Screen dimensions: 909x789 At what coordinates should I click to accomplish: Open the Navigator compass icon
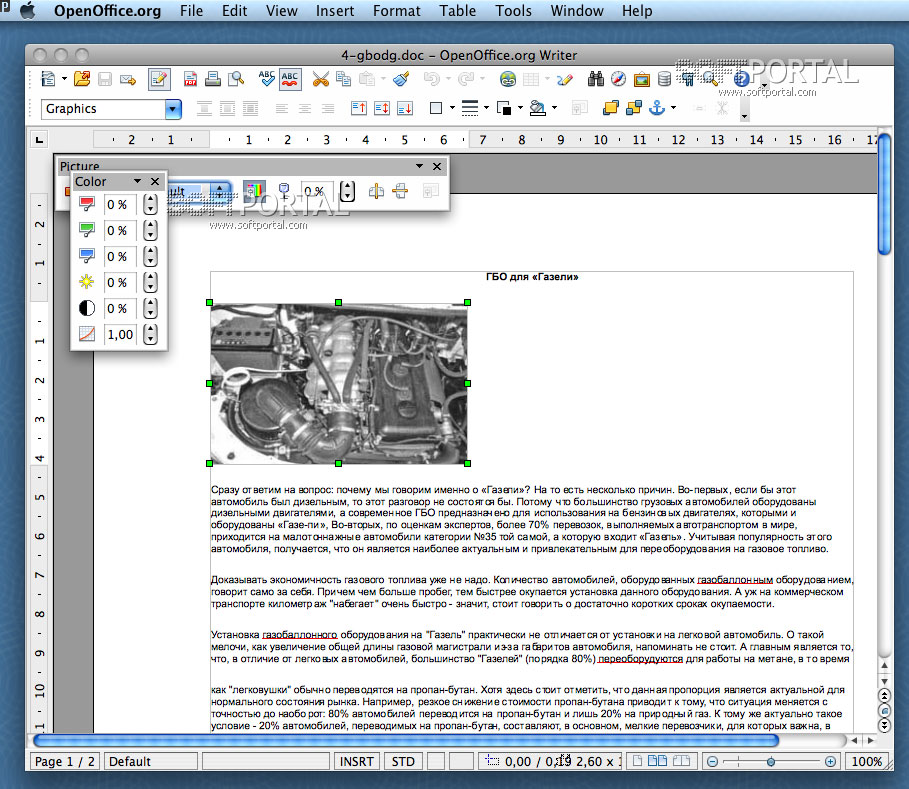[x=618, y=78]
